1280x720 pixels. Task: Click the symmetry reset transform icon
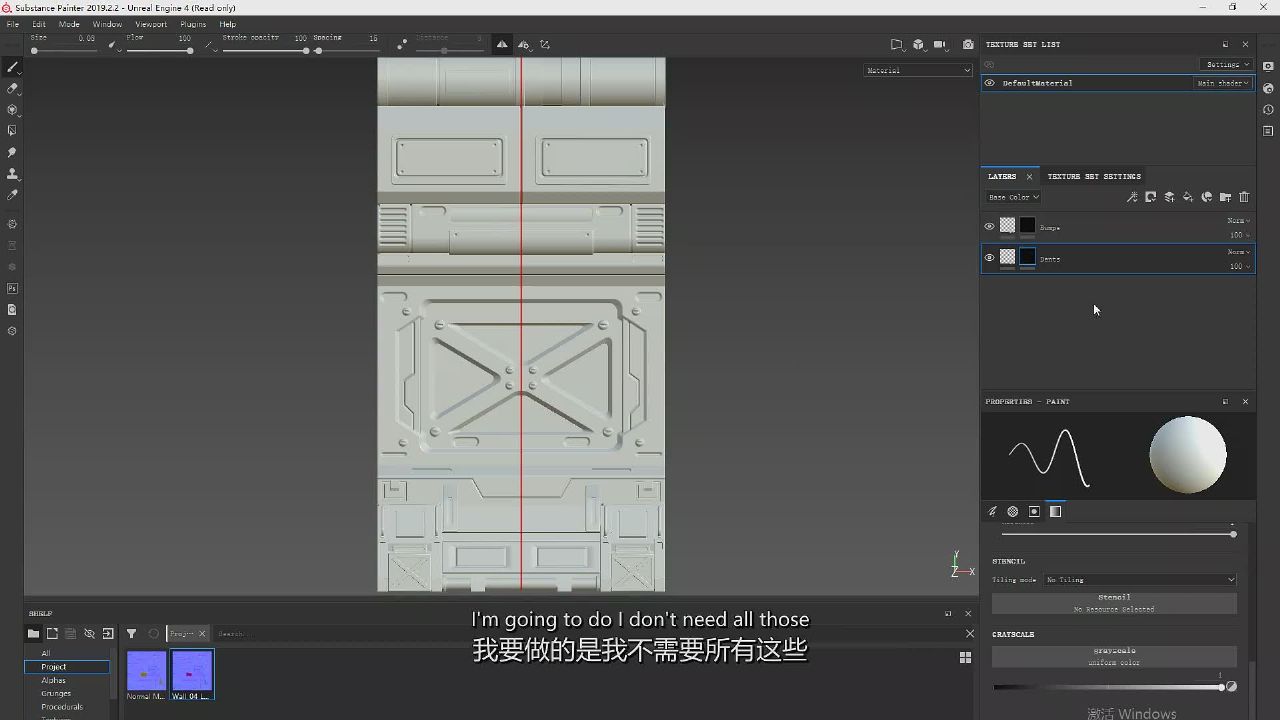pyautogui.click(x=545, y=44)
